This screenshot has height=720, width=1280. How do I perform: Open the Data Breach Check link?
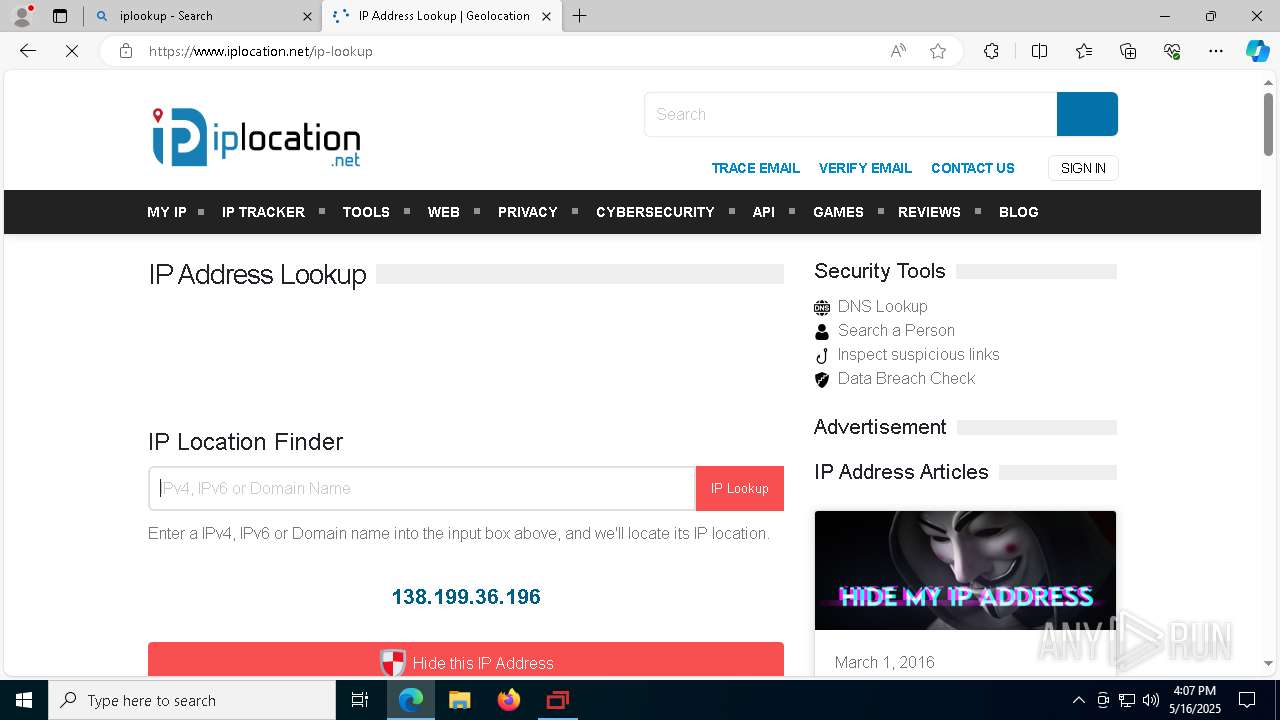906,378
